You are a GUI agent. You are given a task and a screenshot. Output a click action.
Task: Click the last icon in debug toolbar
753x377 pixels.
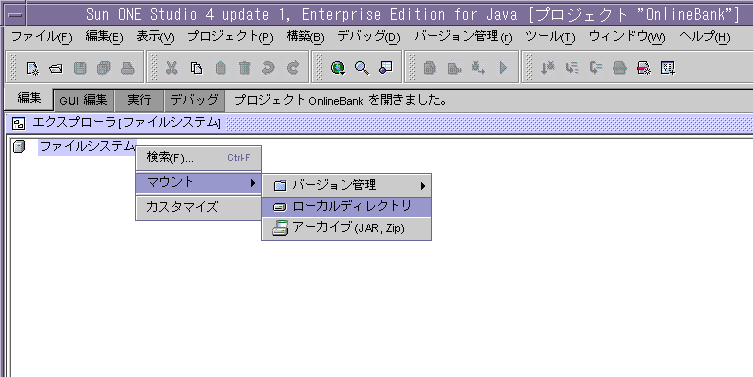pos(668,69)
